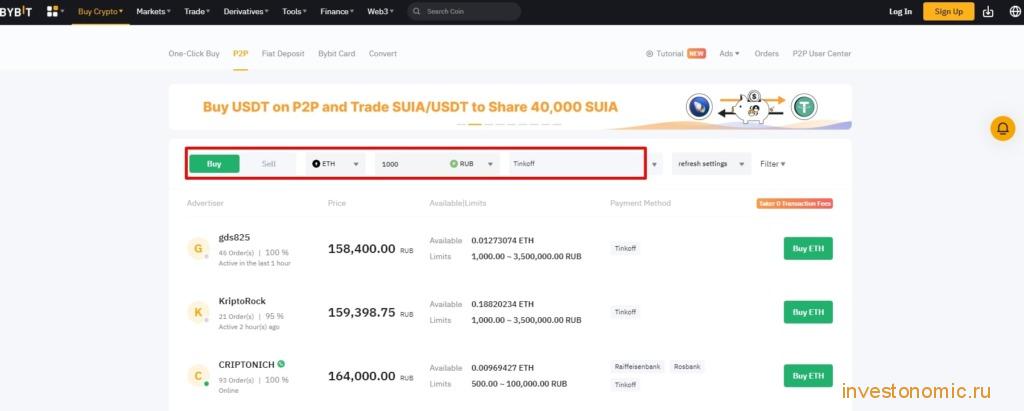Click available 0.18820234 ETH
The image size is (1024, 411).
pos(502,304)
